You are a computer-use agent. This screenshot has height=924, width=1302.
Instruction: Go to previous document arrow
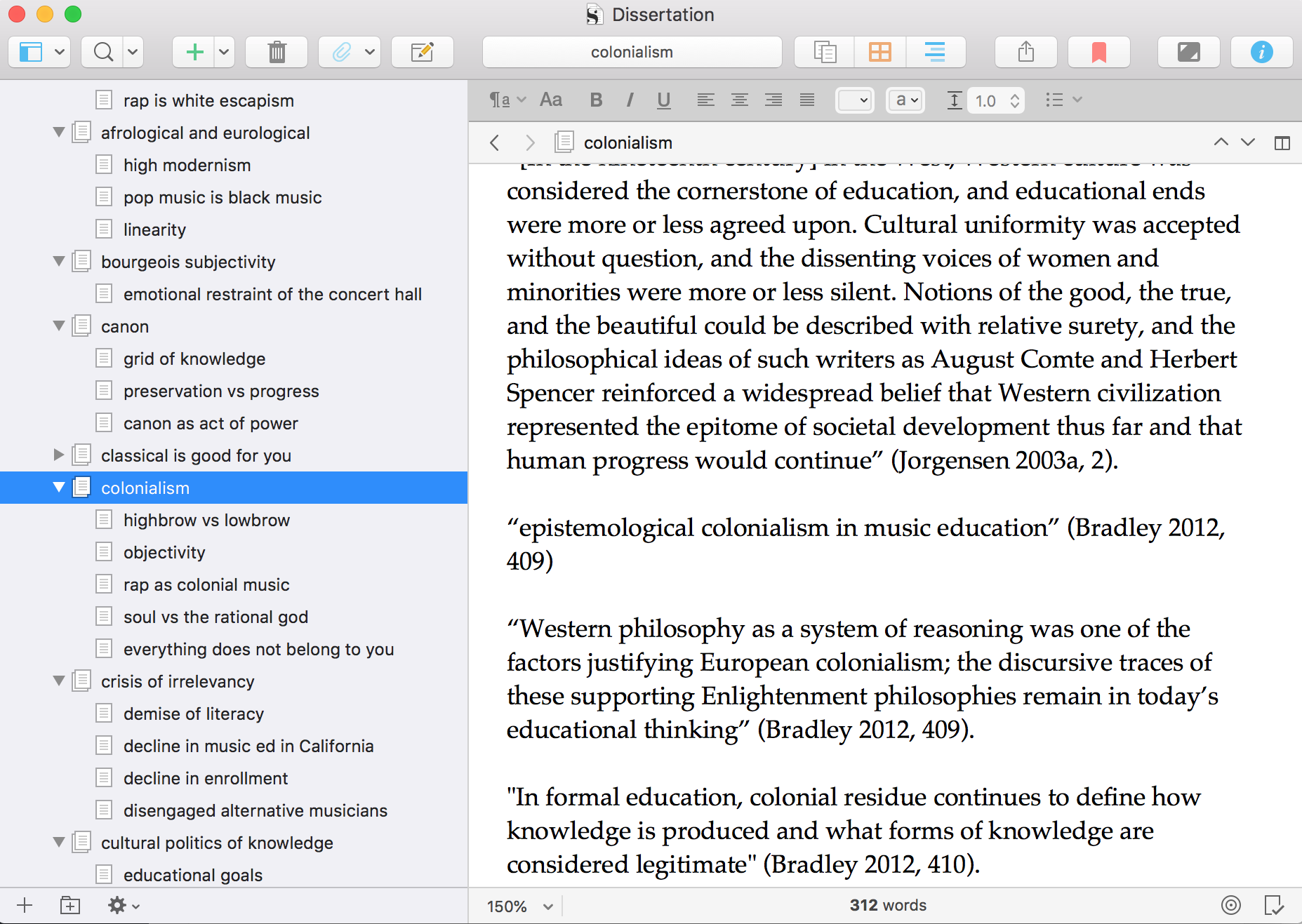click(x=1221, y=142)
